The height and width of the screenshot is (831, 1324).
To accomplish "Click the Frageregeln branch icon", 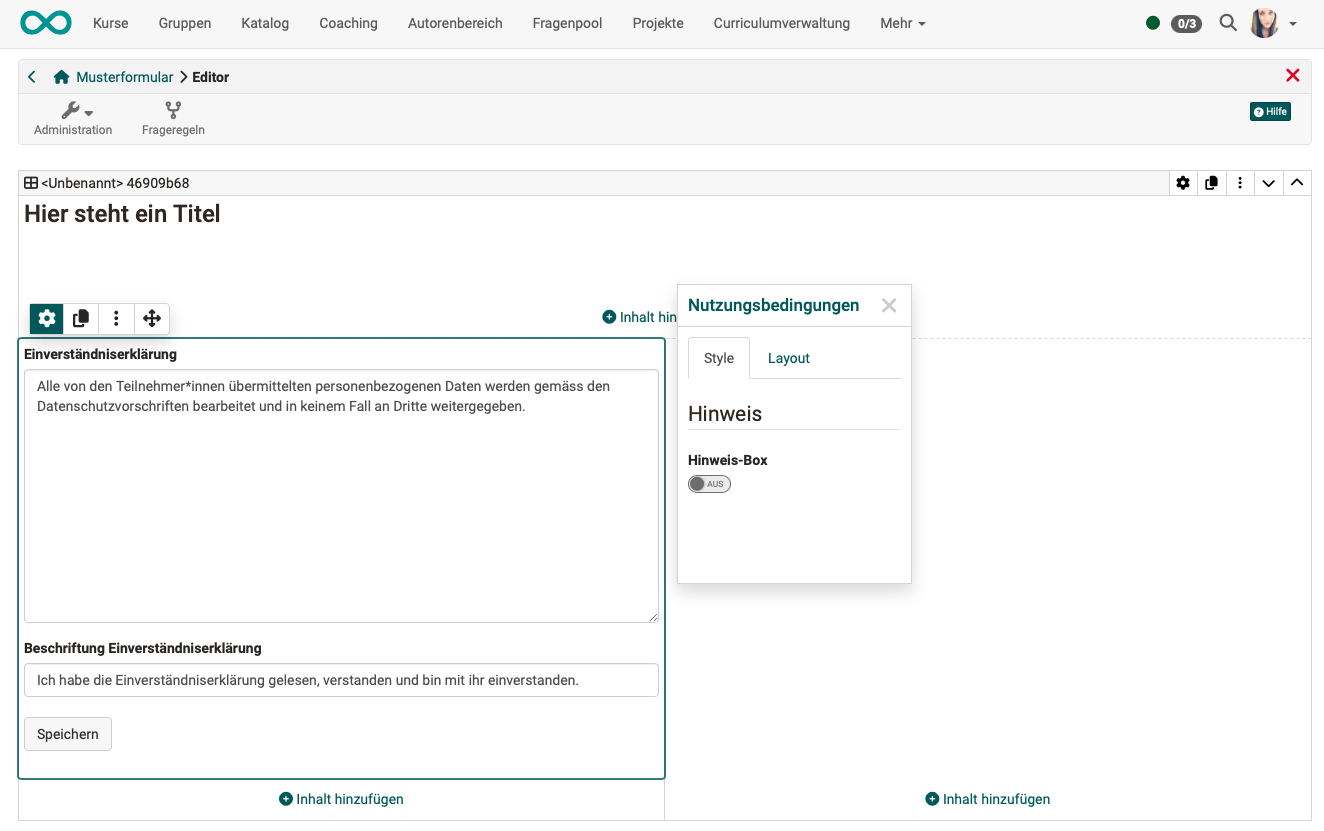I will coord(173,110).
